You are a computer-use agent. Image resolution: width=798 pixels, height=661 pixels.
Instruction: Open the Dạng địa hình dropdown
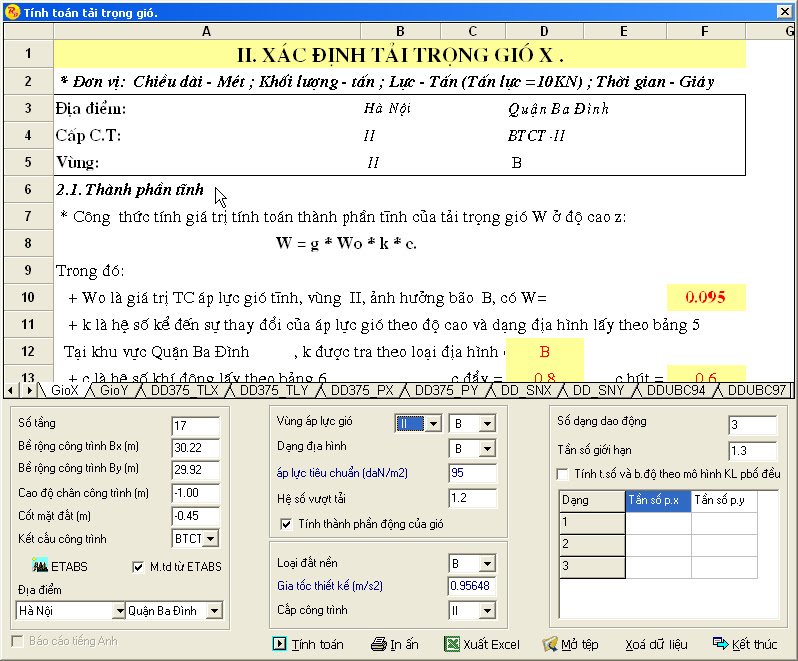coord(487,449)
